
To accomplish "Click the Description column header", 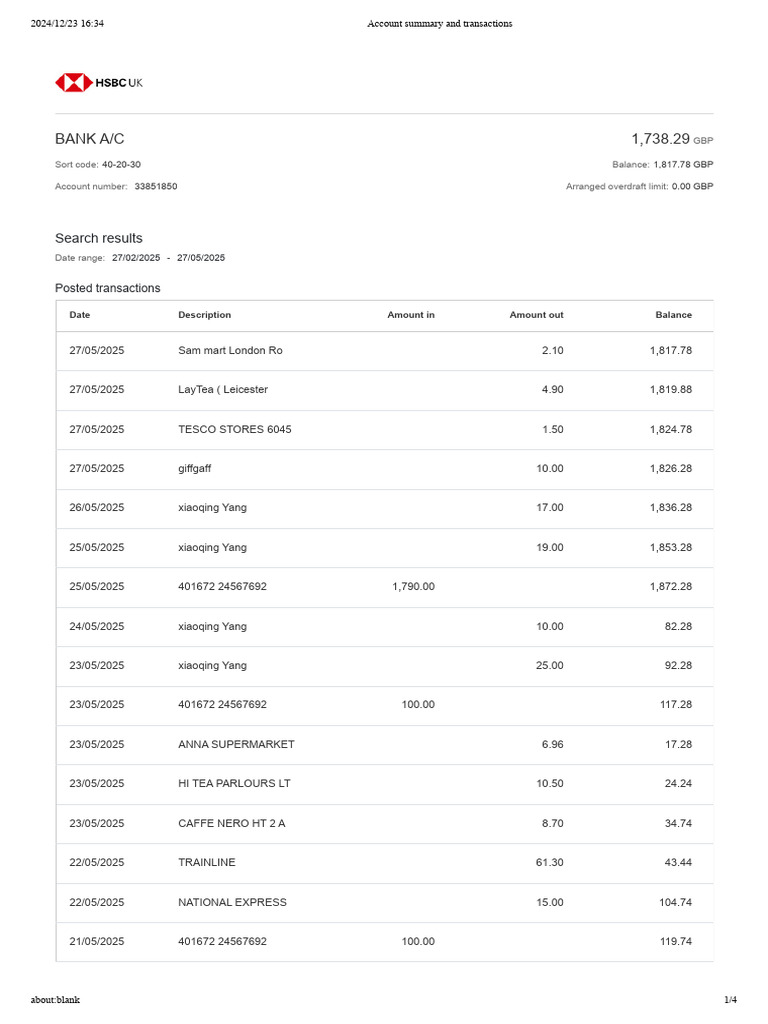I will click(x=204, y=315).
